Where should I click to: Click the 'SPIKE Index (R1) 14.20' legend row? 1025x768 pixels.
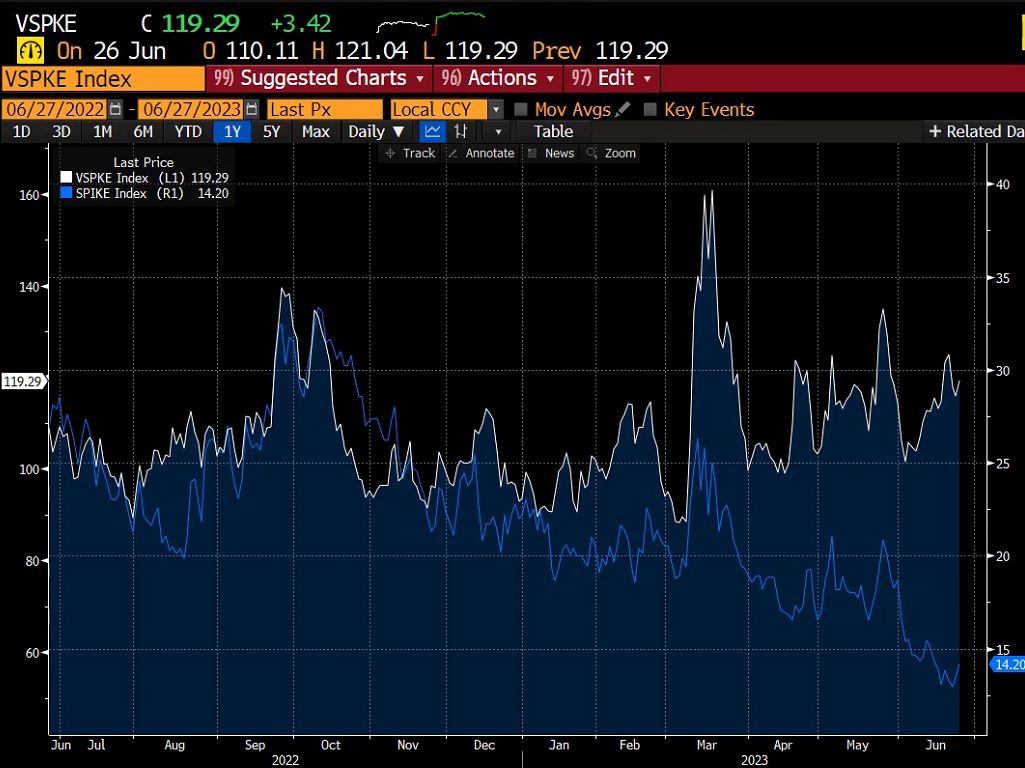point(144,193)
